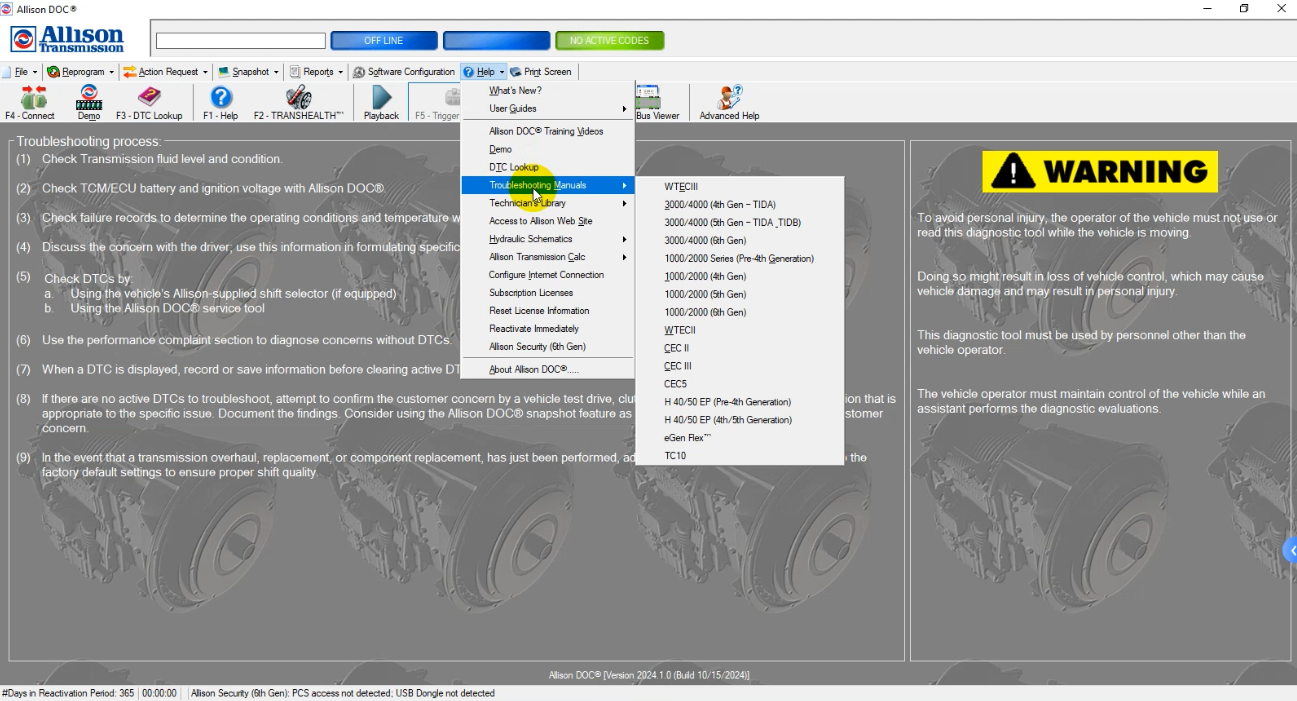The image size is (1297, 701).
Task: Open the WTECIII troubleshooting manual
Action: pos(740,187)
